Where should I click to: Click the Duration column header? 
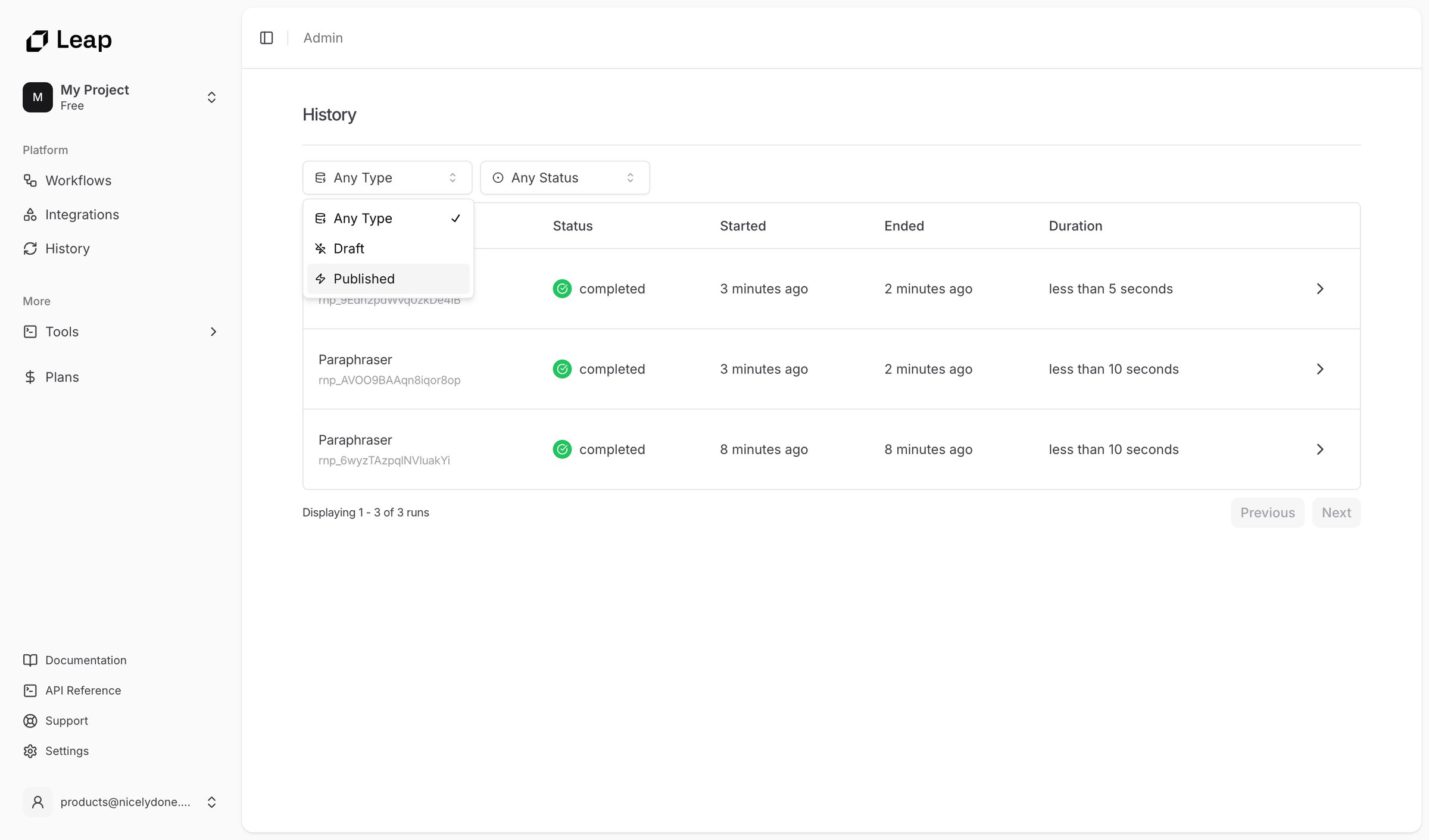(x=1075, y=226)
